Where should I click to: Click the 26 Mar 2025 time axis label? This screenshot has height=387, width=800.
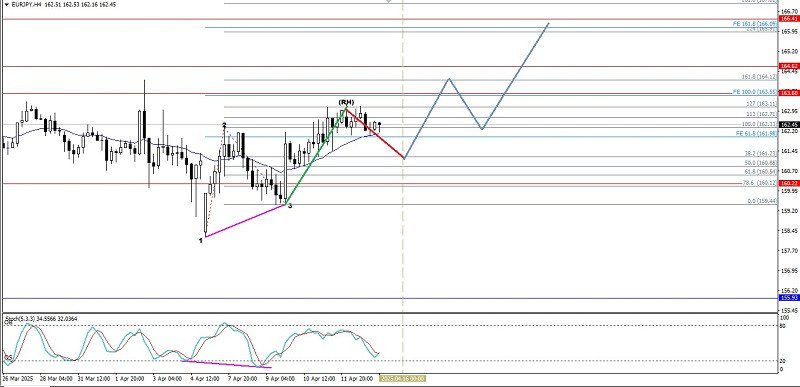[x=16, y=379]
